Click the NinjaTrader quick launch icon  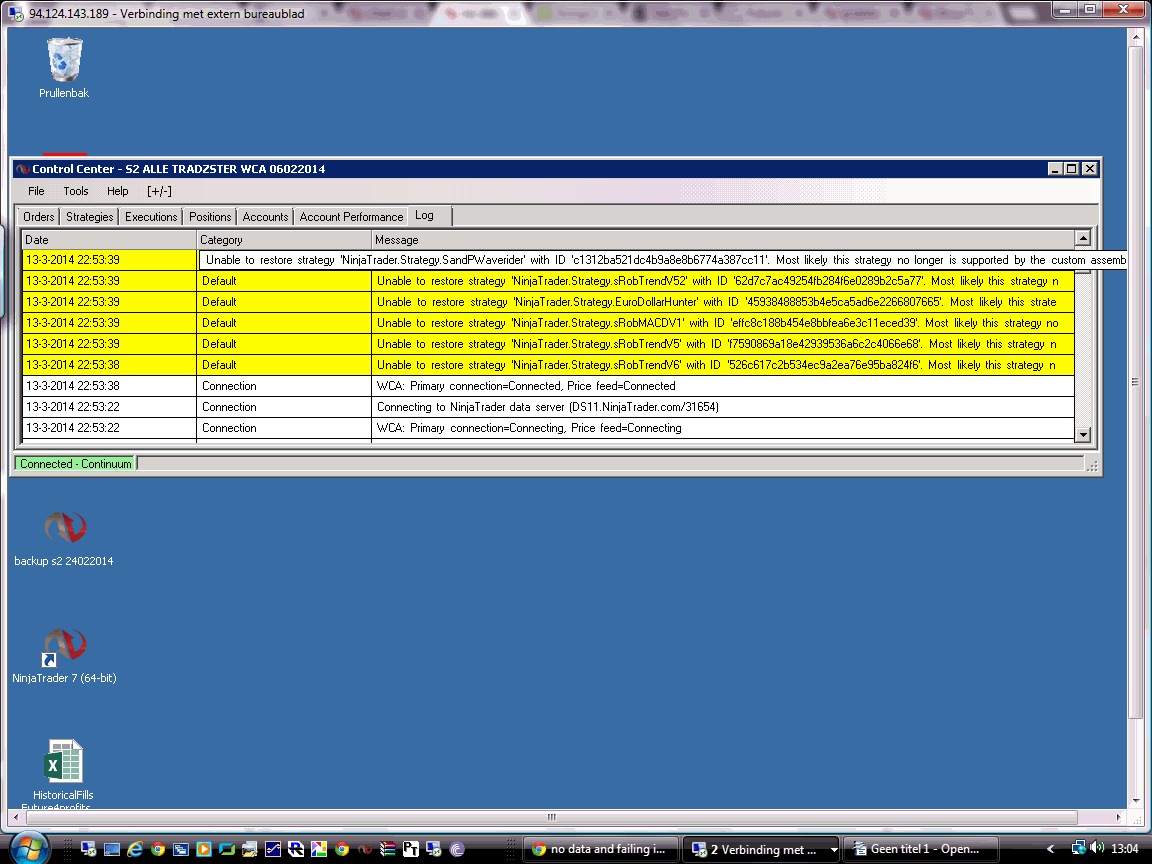click(x=365, y=849)
